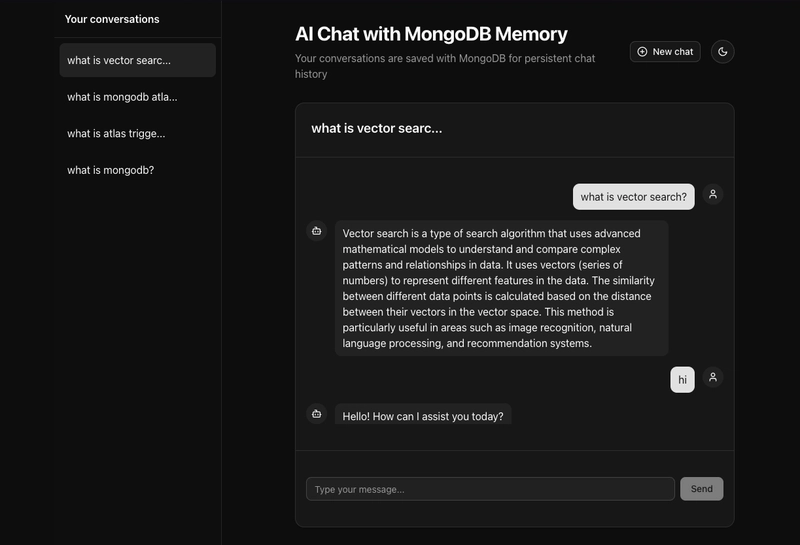Send the typed message
Viewport: 800px width, 545px height.
coord(701,489)
